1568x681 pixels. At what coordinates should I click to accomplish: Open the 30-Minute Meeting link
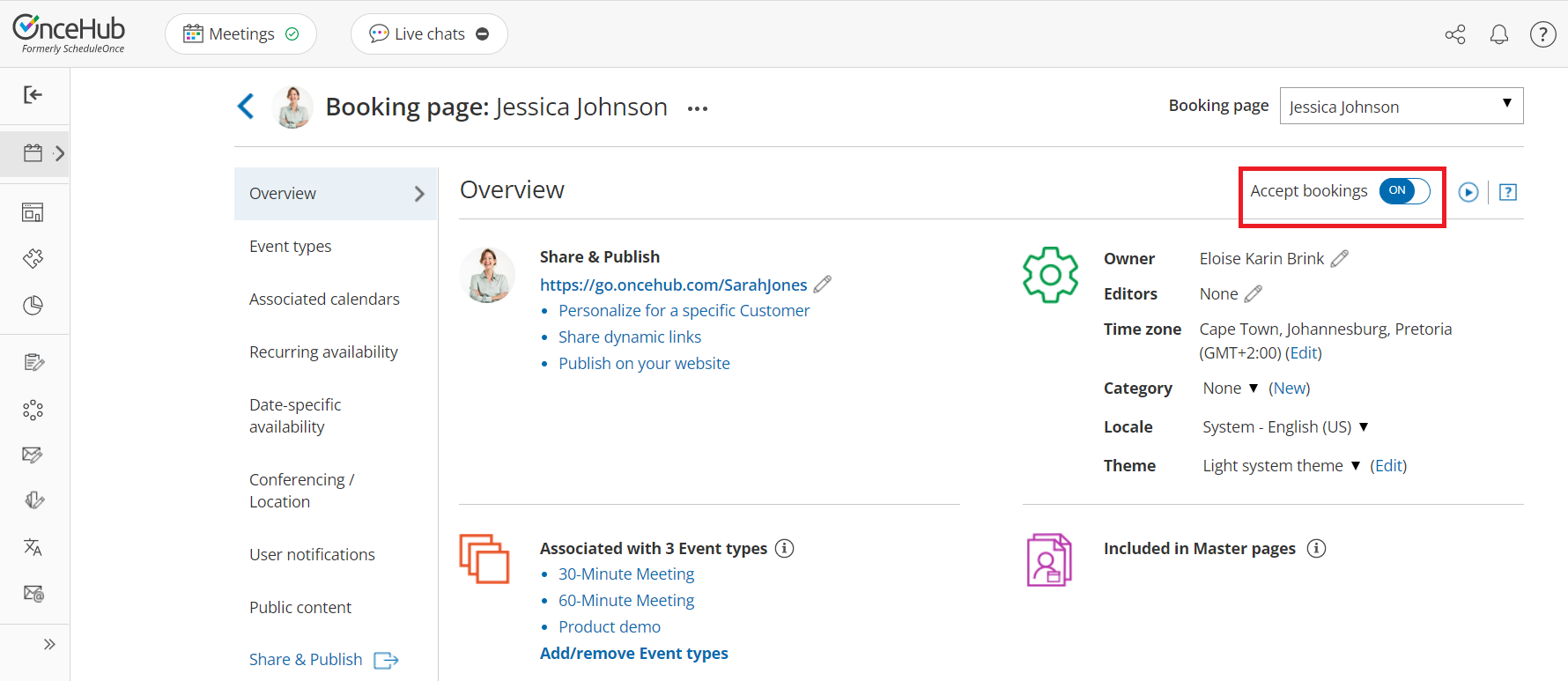coord(625,574)
